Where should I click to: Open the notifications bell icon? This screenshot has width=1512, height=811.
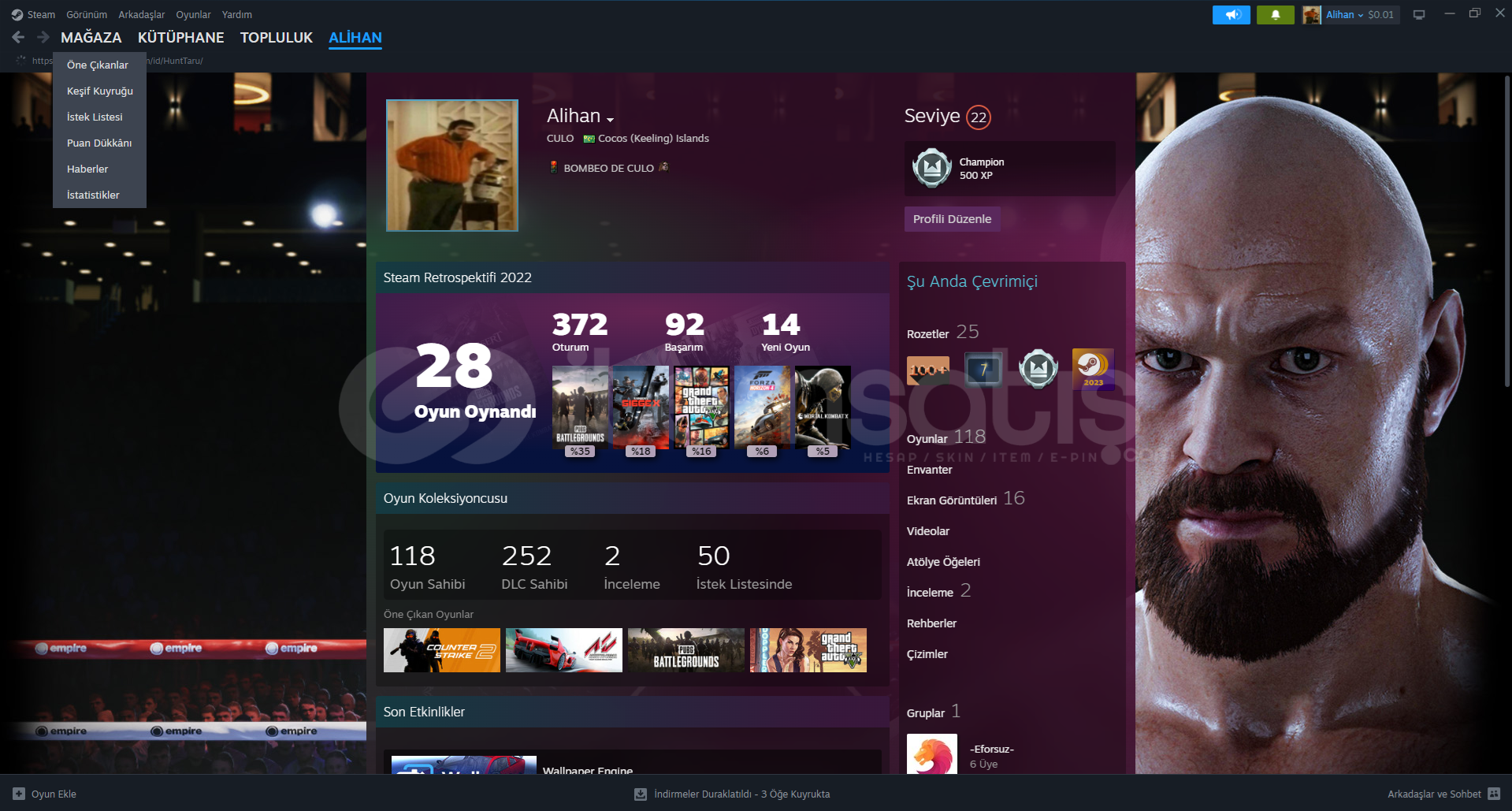(x=1275, y=15)
